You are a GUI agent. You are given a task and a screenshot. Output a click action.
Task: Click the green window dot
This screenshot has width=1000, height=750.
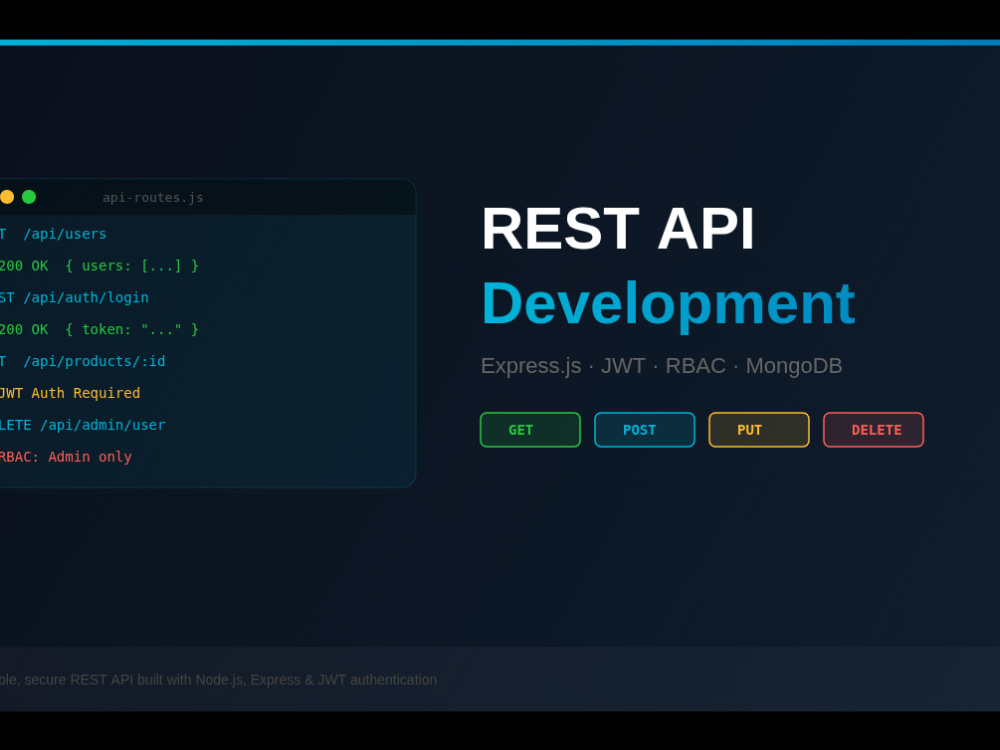tap(29, 197)
